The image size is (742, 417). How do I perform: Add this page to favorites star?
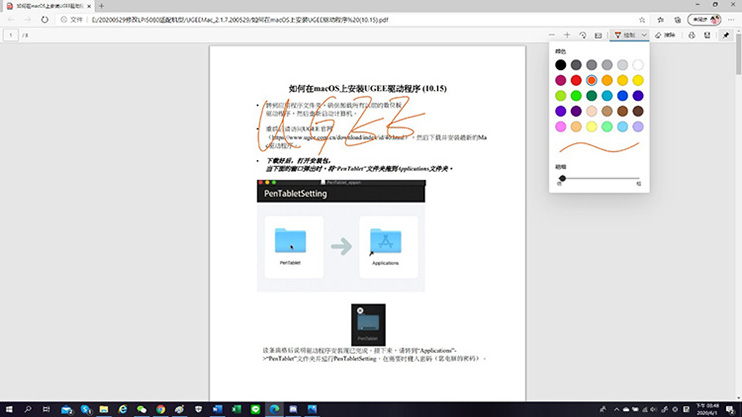(642, 20)
